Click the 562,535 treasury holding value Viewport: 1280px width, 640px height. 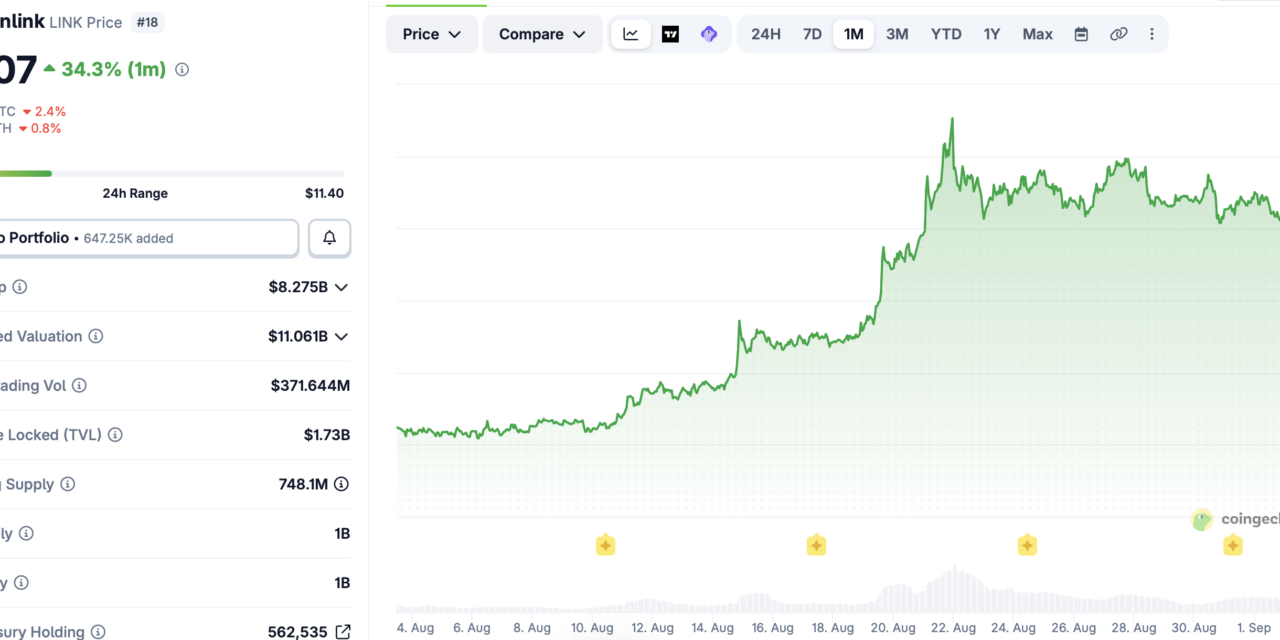click(297, 632)
